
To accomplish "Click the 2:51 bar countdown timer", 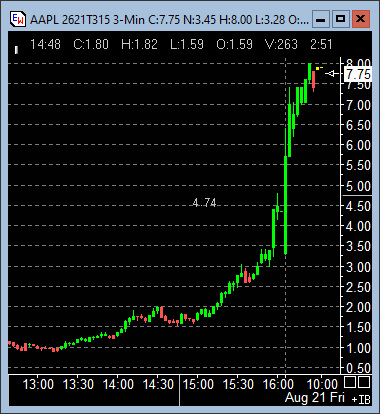I will point(321,44).
